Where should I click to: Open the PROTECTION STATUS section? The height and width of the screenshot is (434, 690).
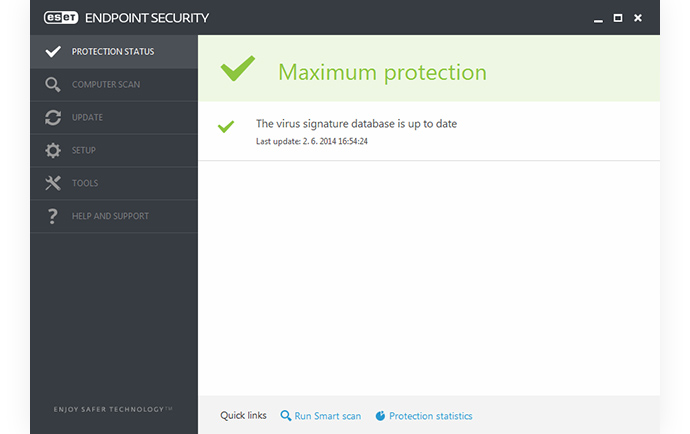click(x=114, y=51)
